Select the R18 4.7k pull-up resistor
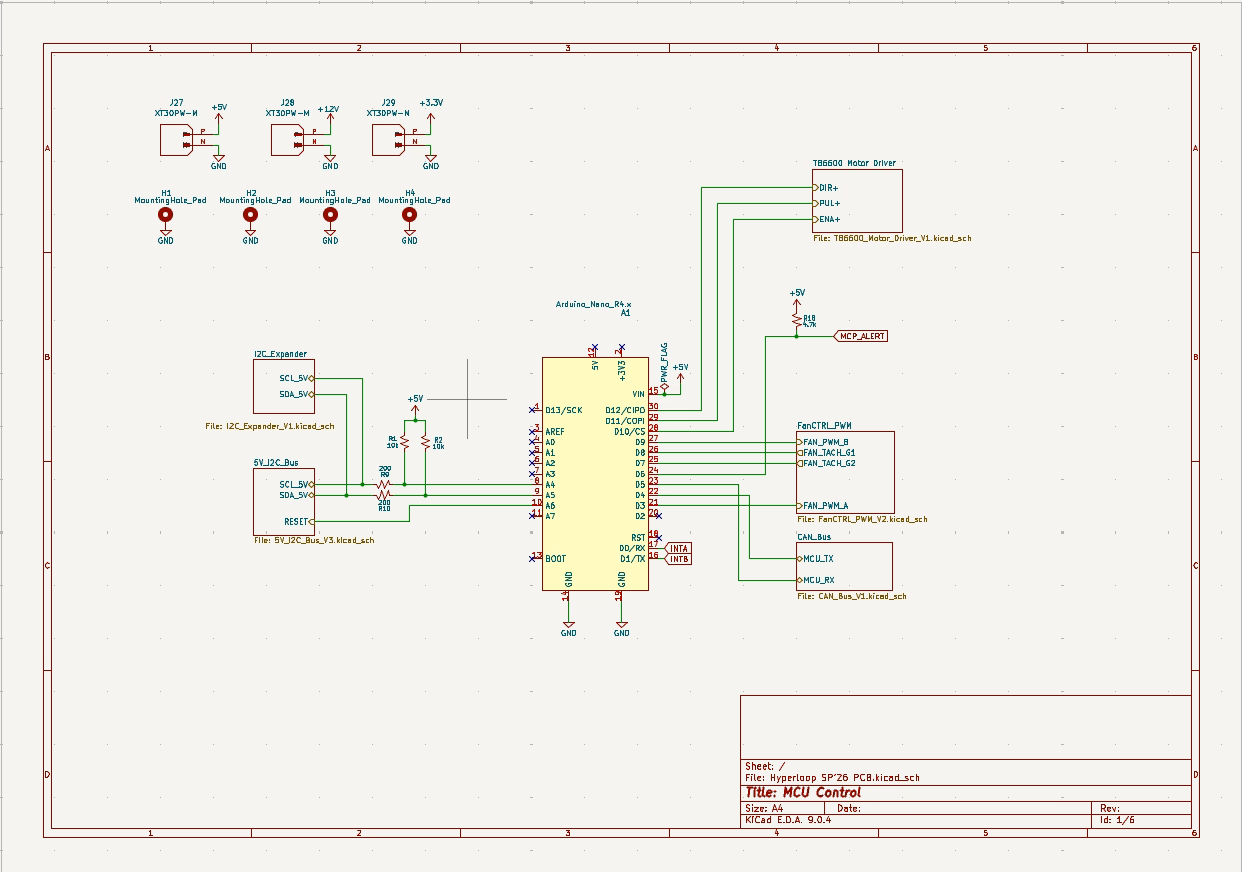Screen dimensions: 1242x872 (x=797, y=320)
